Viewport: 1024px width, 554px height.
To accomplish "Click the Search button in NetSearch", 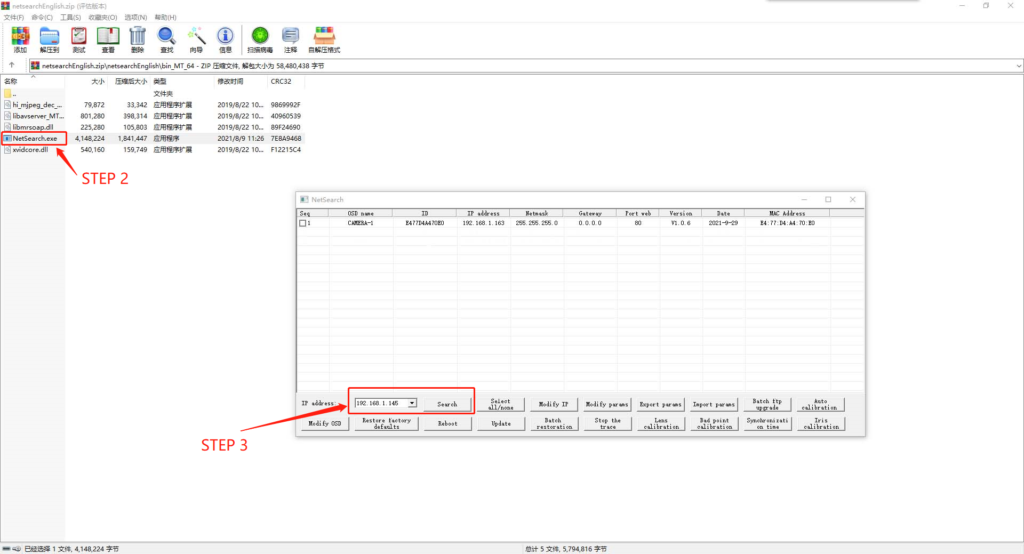I will pyautogui.click(x=446, y=404).
